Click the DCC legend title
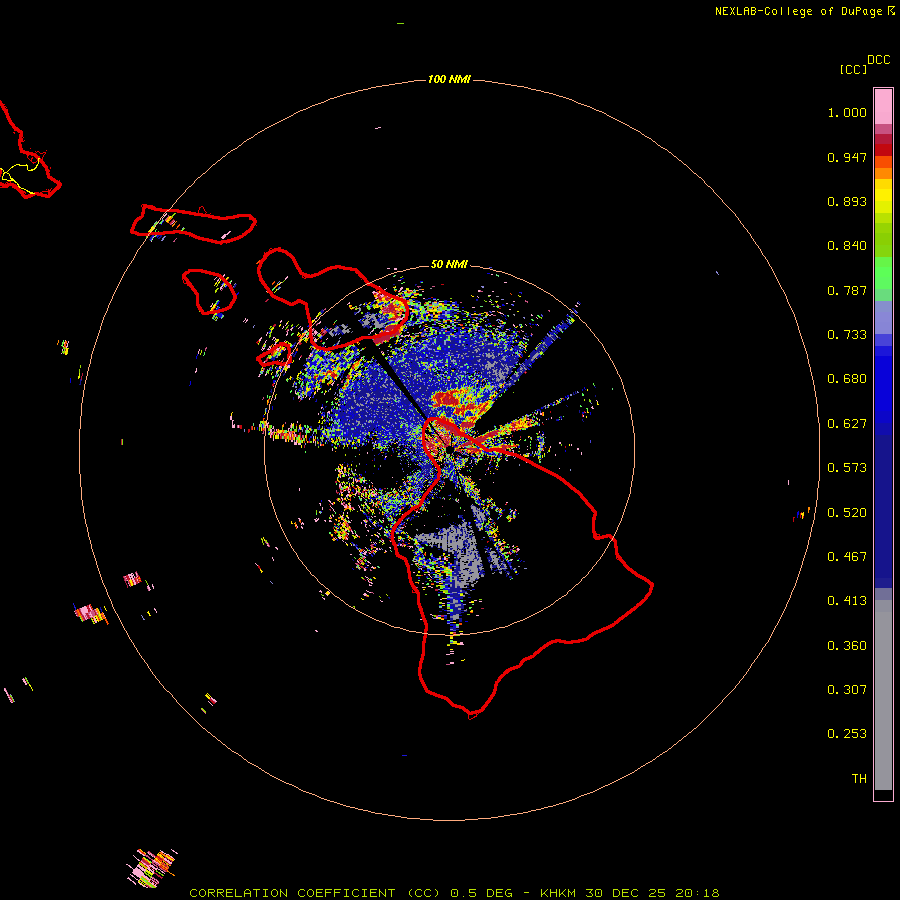The image size is (900, 900). click(x=879, y=60)
